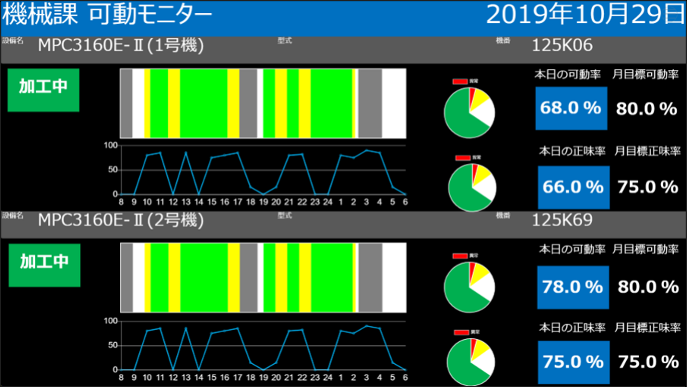The width and height of the screenshot is (687, 387).
Task: Click 2号機 blue 75.0 % net rate box
Action: coord(574,362)
